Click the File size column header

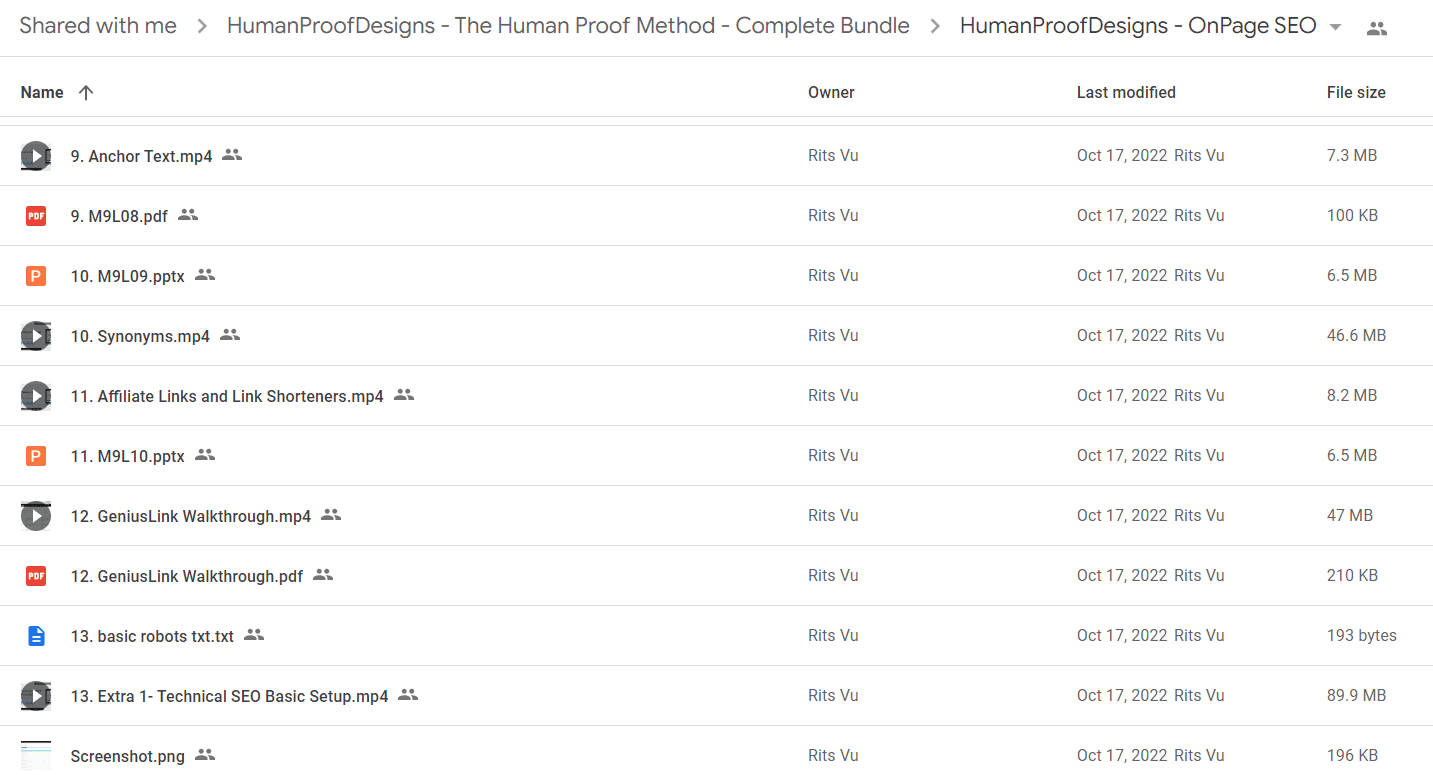(x=1356, y=92)
